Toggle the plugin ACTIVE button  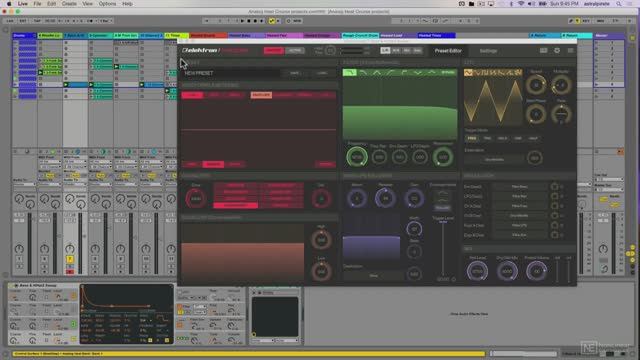[x=294, y=51]
